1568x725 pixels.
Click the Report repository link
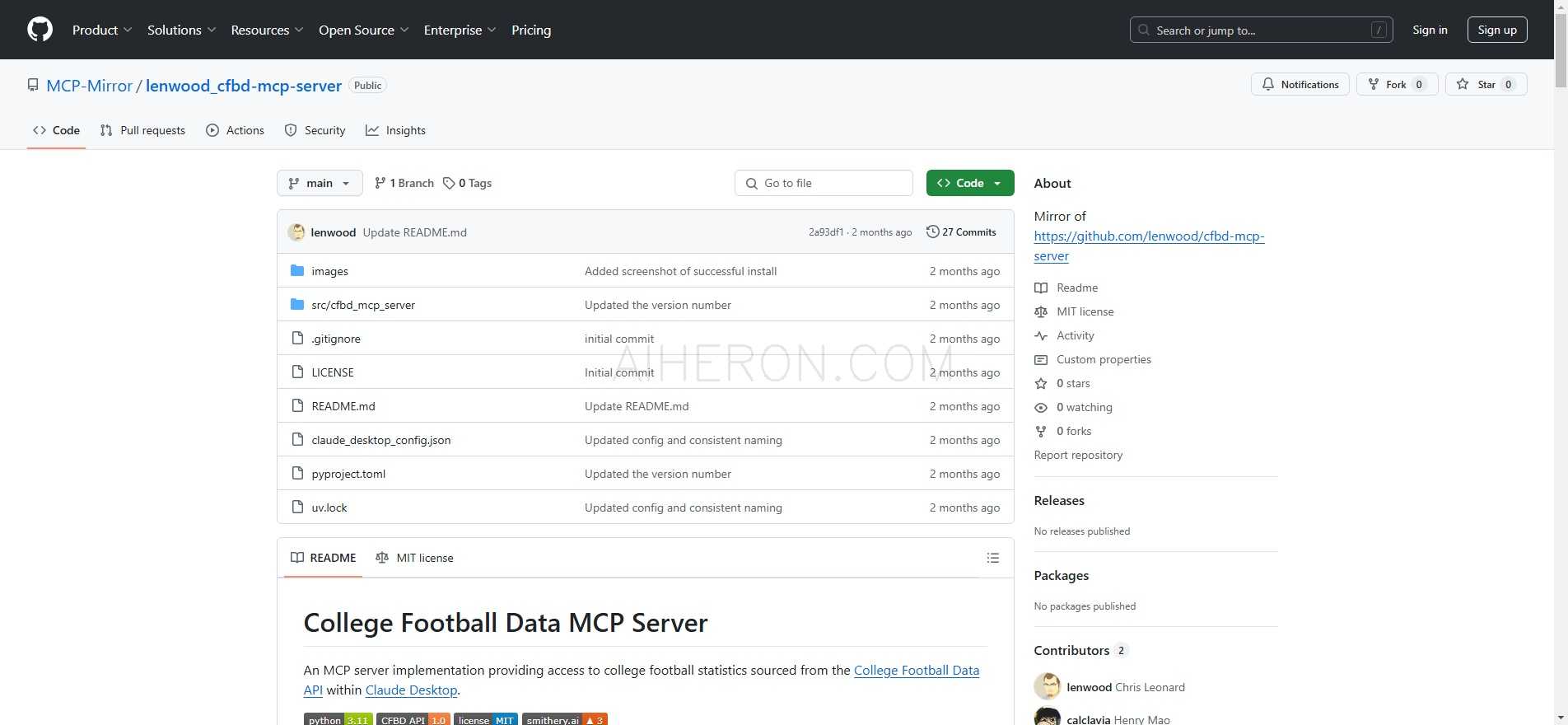click(1078, 455)
